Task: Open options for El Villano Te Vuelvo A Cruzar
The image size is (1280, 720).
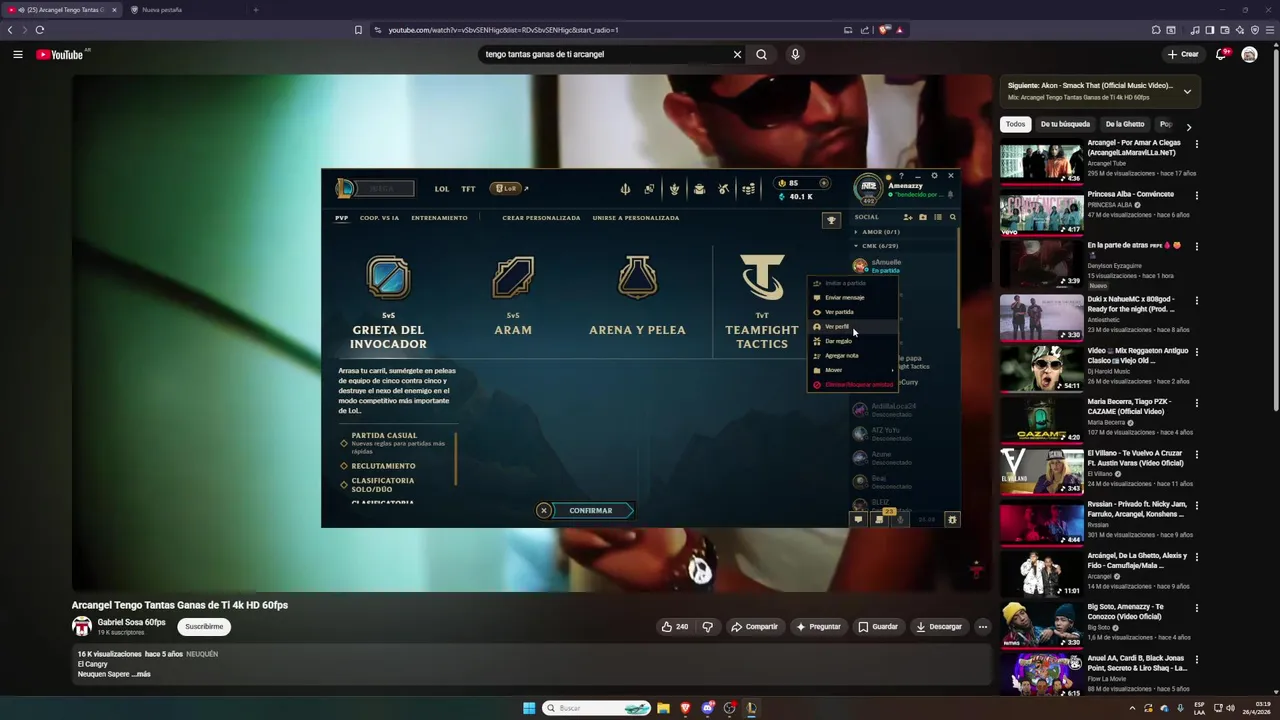Action: click(1196, 455)
